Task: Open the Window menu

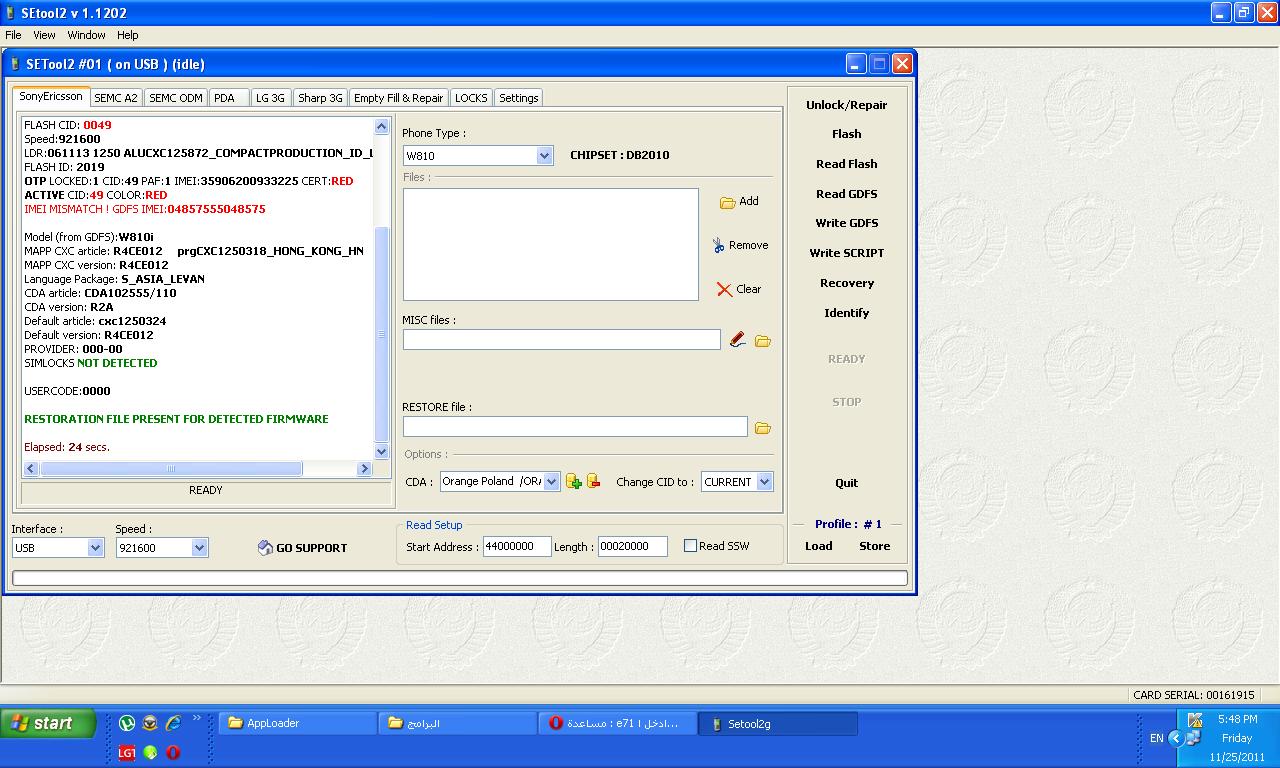Action: [86, 35]
